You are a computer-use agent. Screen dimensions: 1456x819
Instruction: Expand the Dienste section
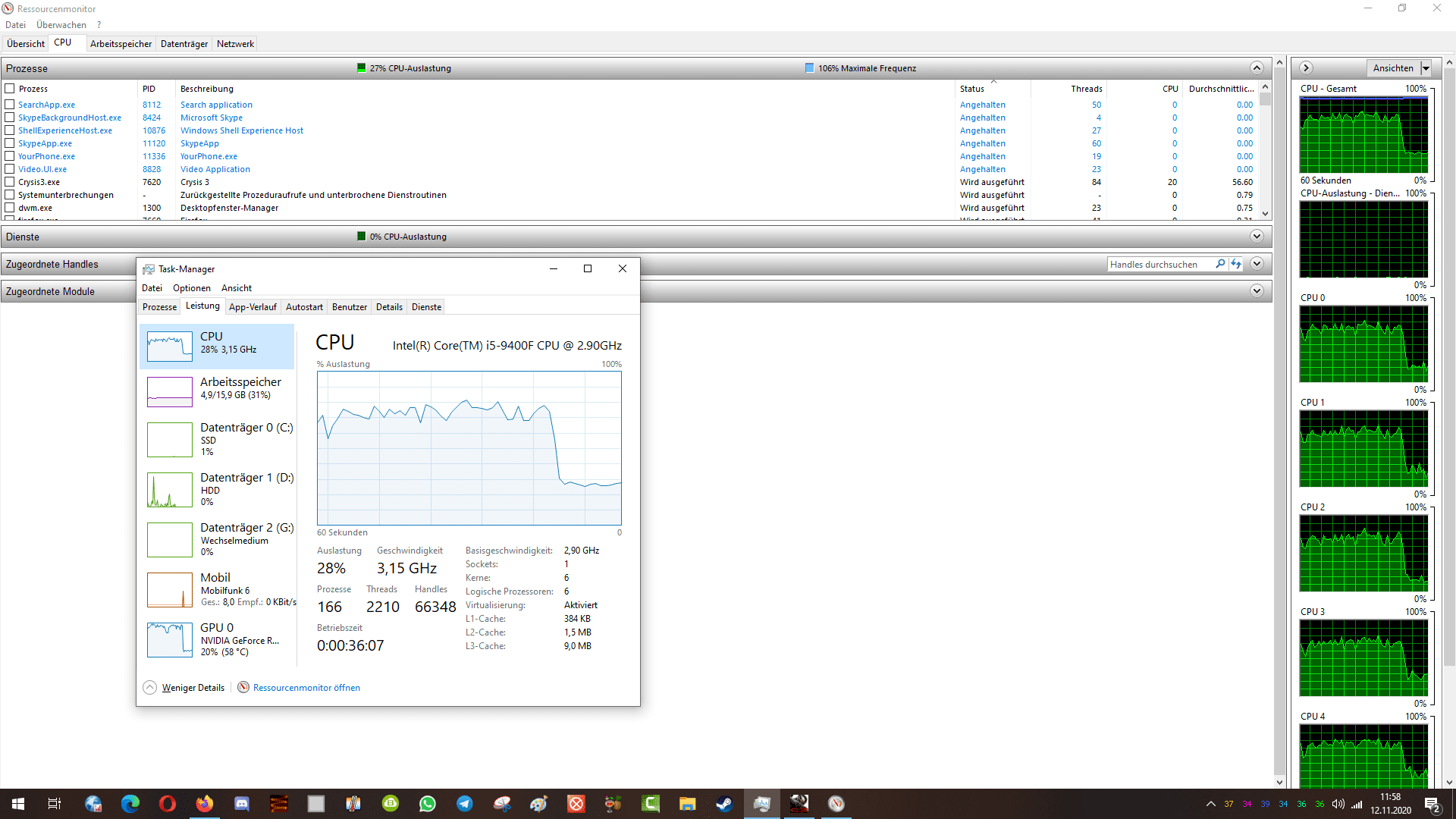(1257, 237)
